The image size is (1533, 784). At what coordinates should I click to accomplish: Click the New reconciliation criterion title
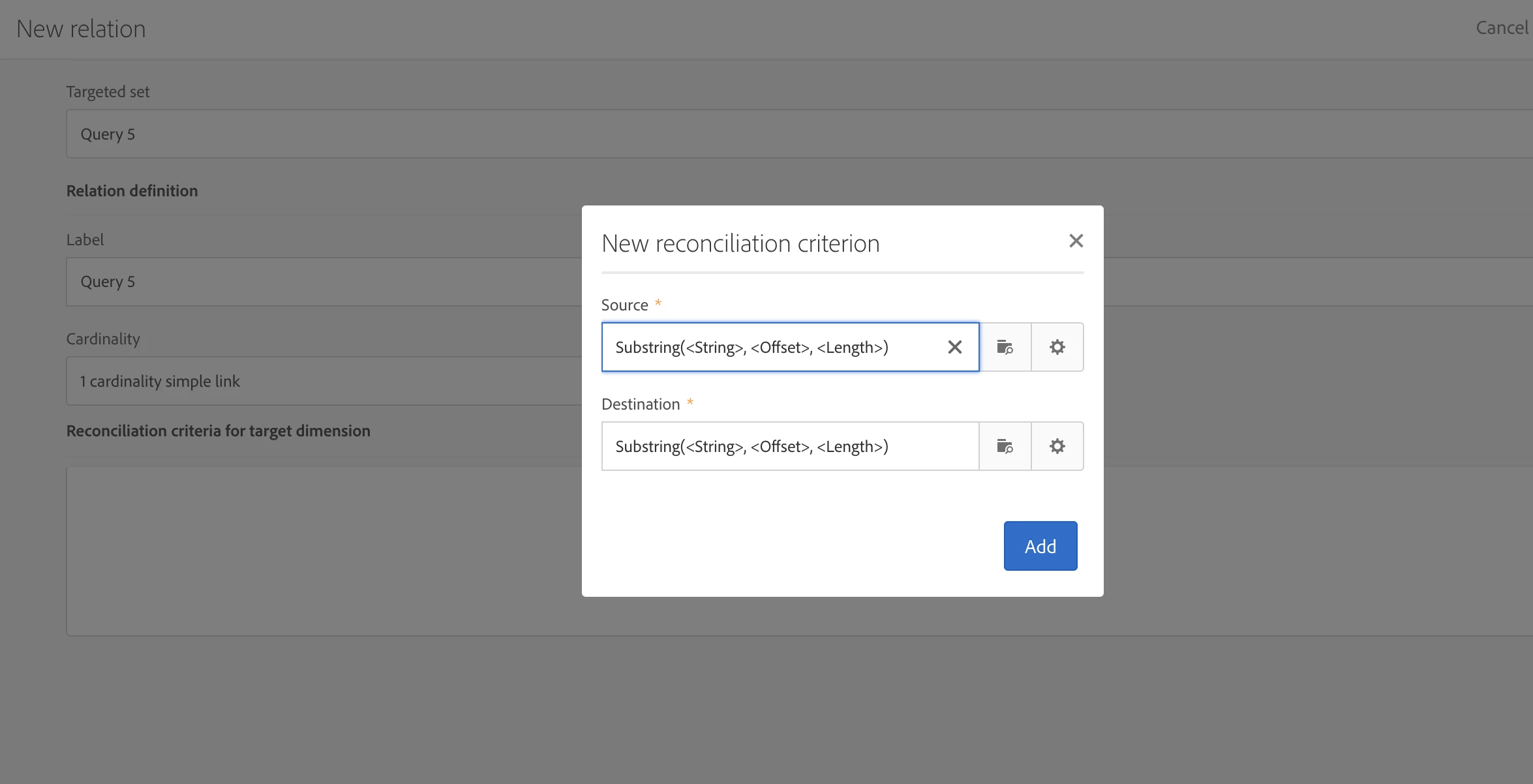[x=740, y=243]
